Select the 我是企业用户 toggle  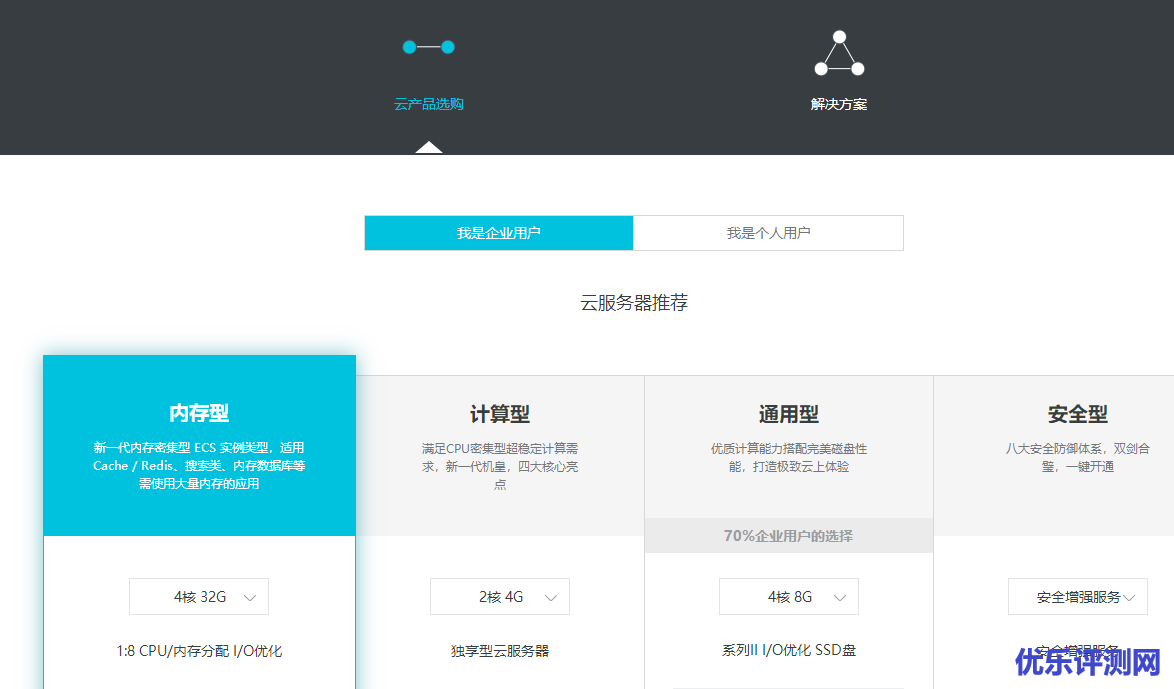click(499, 233)
